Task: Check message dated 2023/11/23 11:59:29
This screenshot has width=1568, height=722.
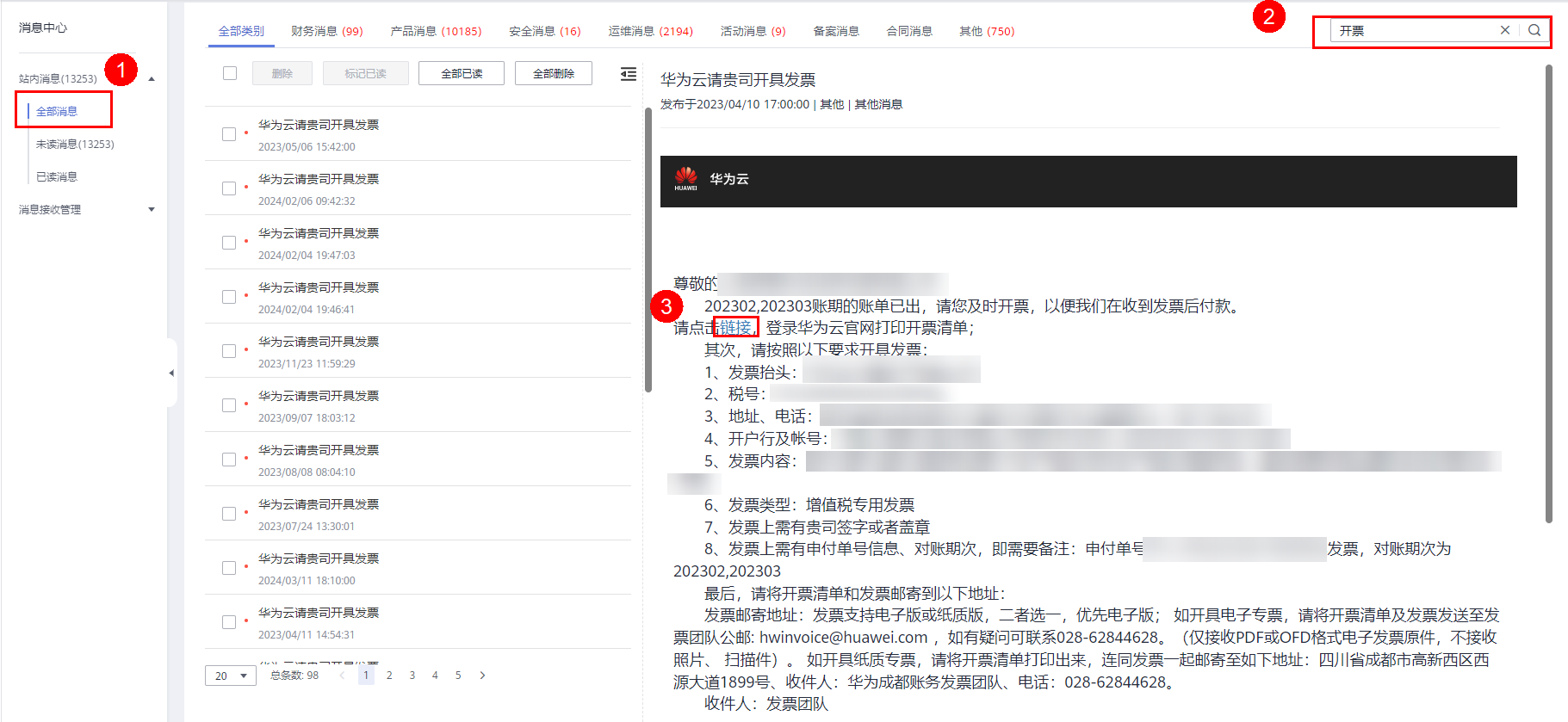Action: [229, 351]
